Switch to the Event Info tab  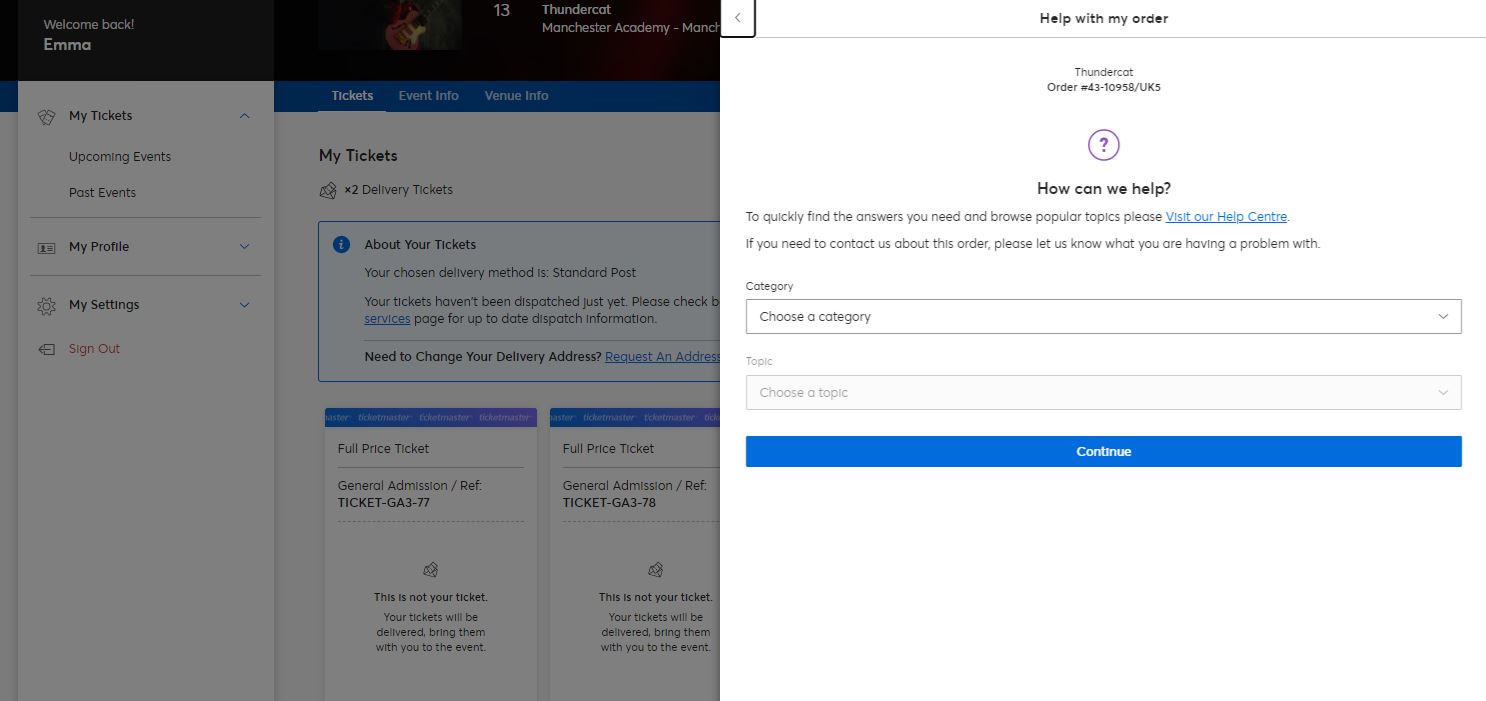428,96
